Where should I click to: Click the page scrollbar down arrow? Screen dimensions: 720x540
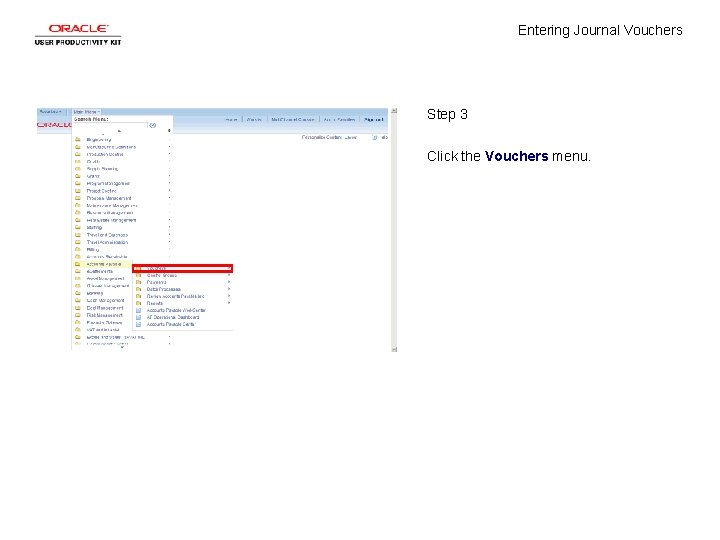(394, 349)
